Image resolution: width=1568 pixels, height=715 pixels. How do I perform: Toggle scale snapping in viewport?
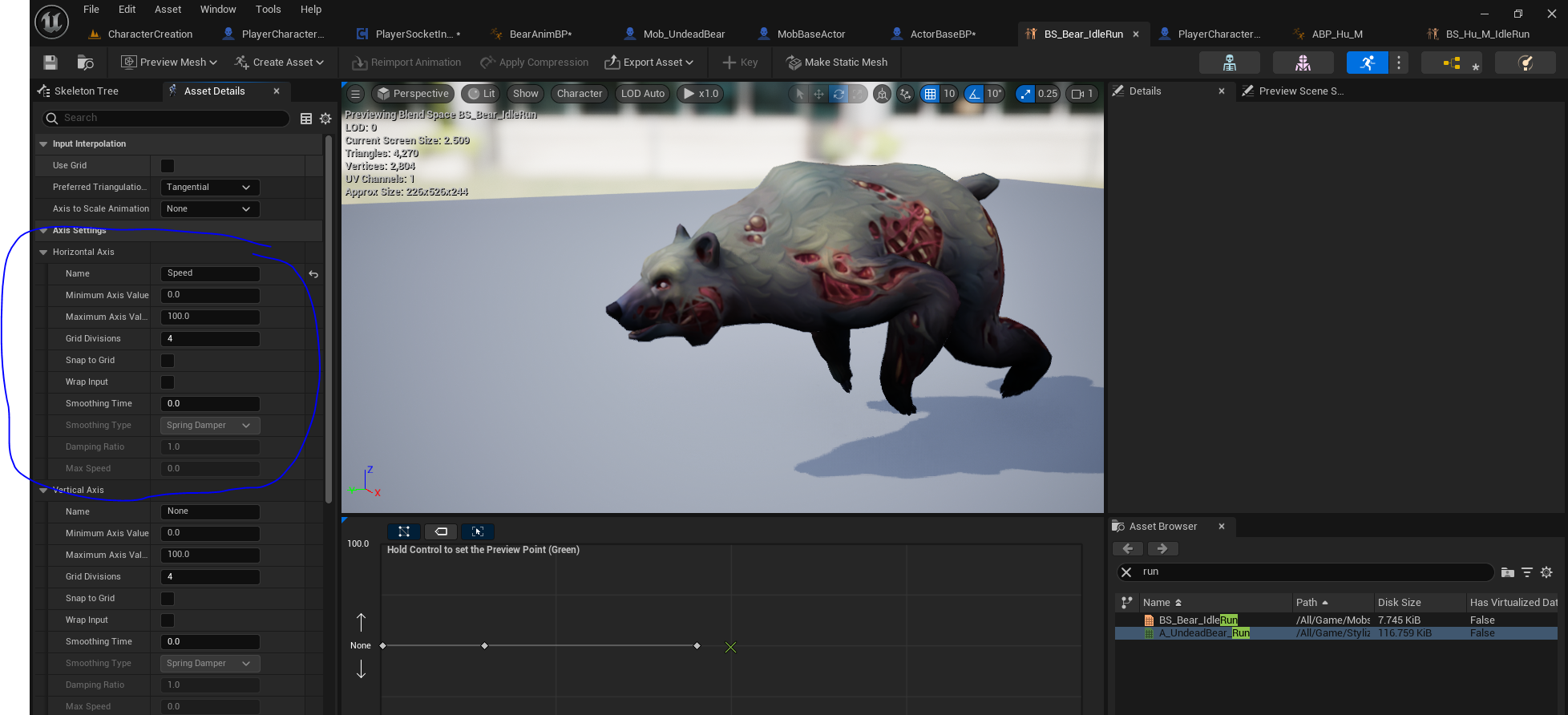point(1025,94)
